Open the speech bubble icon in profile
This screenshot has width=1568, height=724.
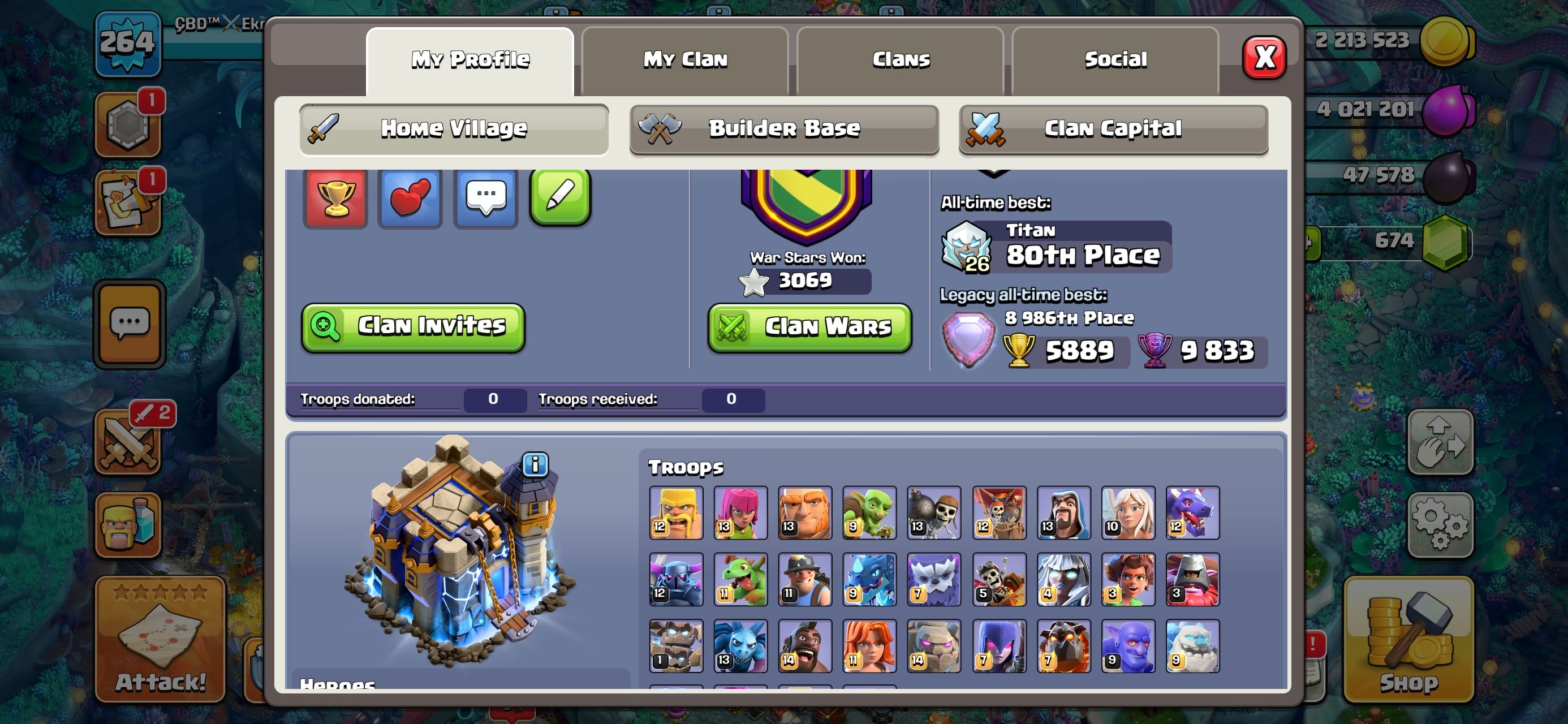(x=486, y=198)
